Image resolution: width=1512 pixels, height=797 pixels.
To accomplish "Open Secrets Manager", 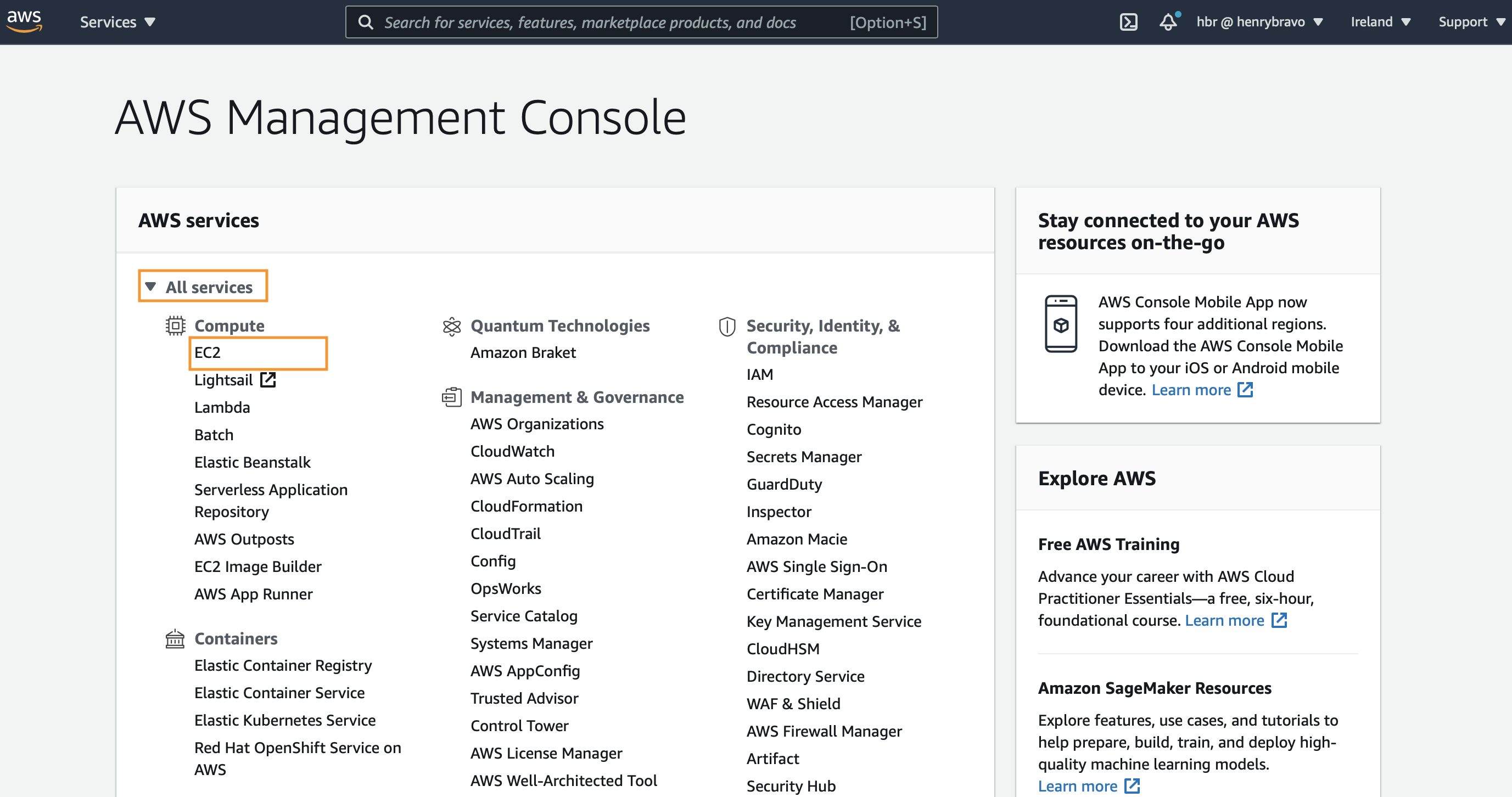I will point(804,457).
